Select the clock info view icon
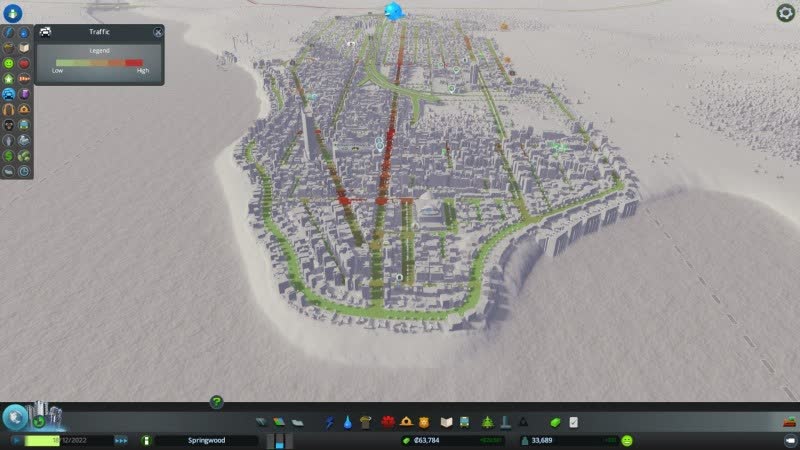800x450 pixels. coord(24,171)
